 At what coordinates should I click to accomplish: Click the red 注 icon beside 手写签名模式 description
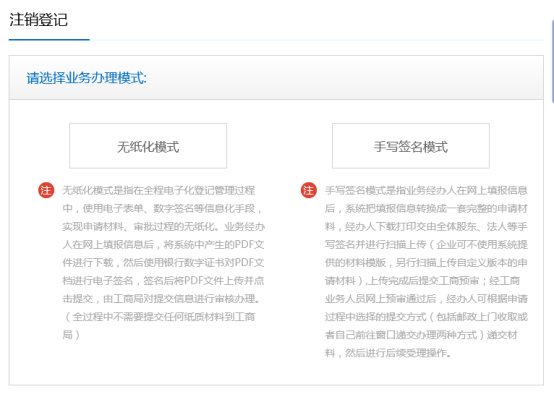click(308, 190)
